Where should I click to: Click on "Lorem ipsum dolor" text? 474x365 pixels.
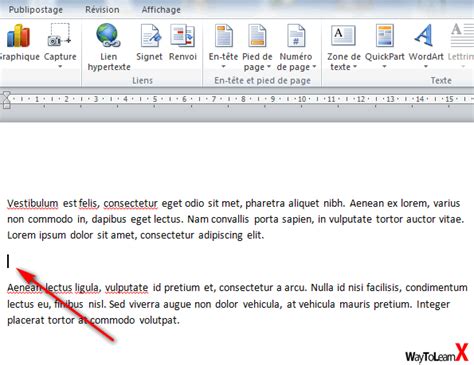[x=50, y=235]
